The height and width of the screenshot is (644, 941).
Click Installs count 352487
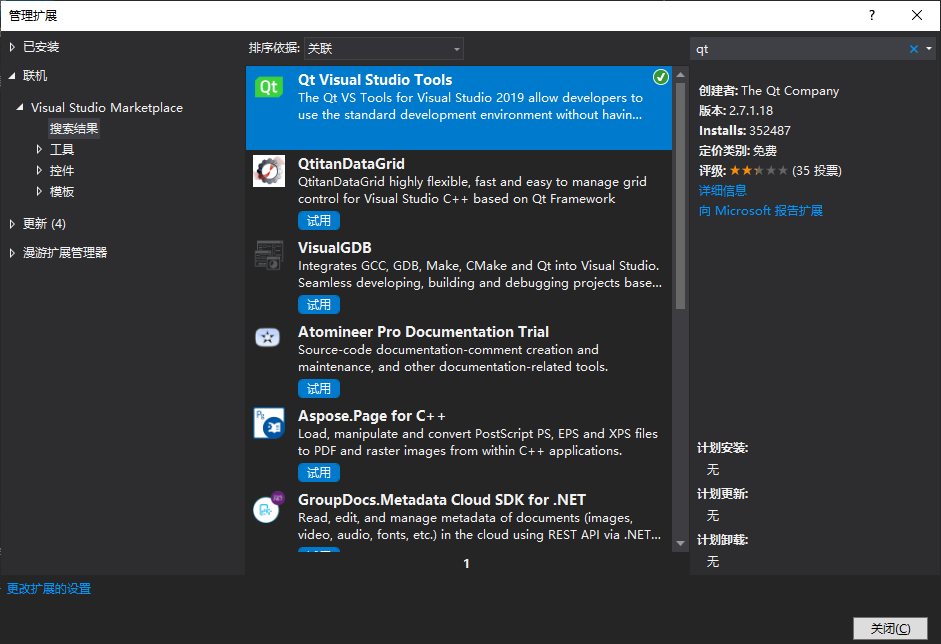[x=769, y=130]
